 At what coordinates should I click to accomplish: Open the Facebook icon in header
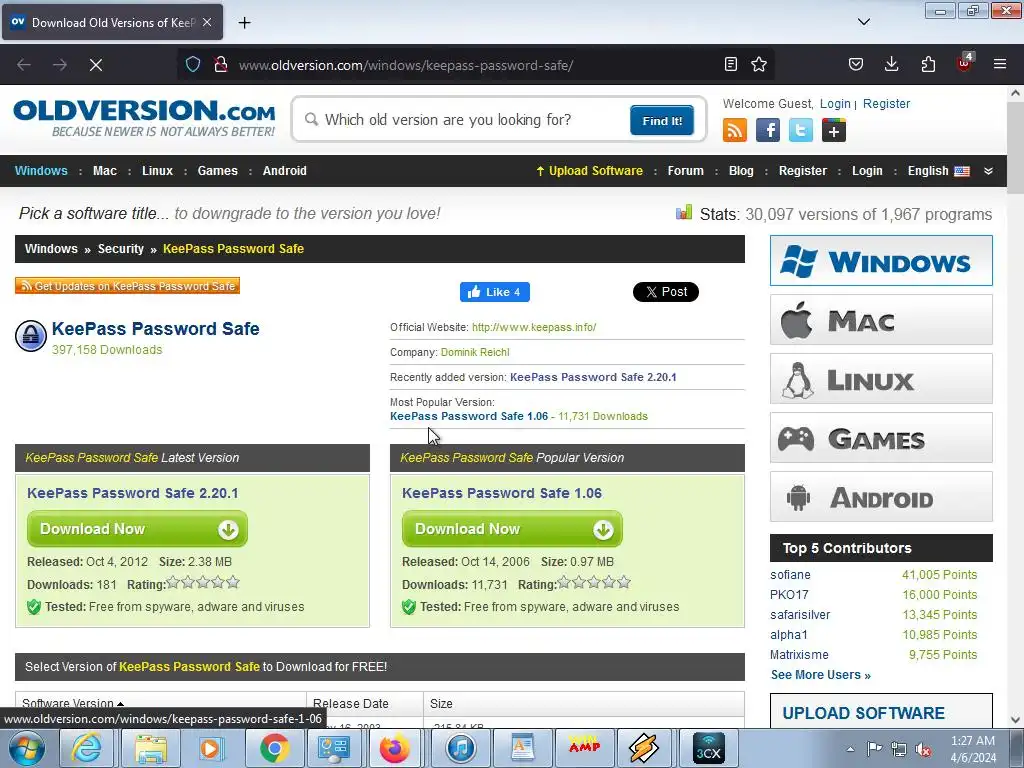click(768, 130)
